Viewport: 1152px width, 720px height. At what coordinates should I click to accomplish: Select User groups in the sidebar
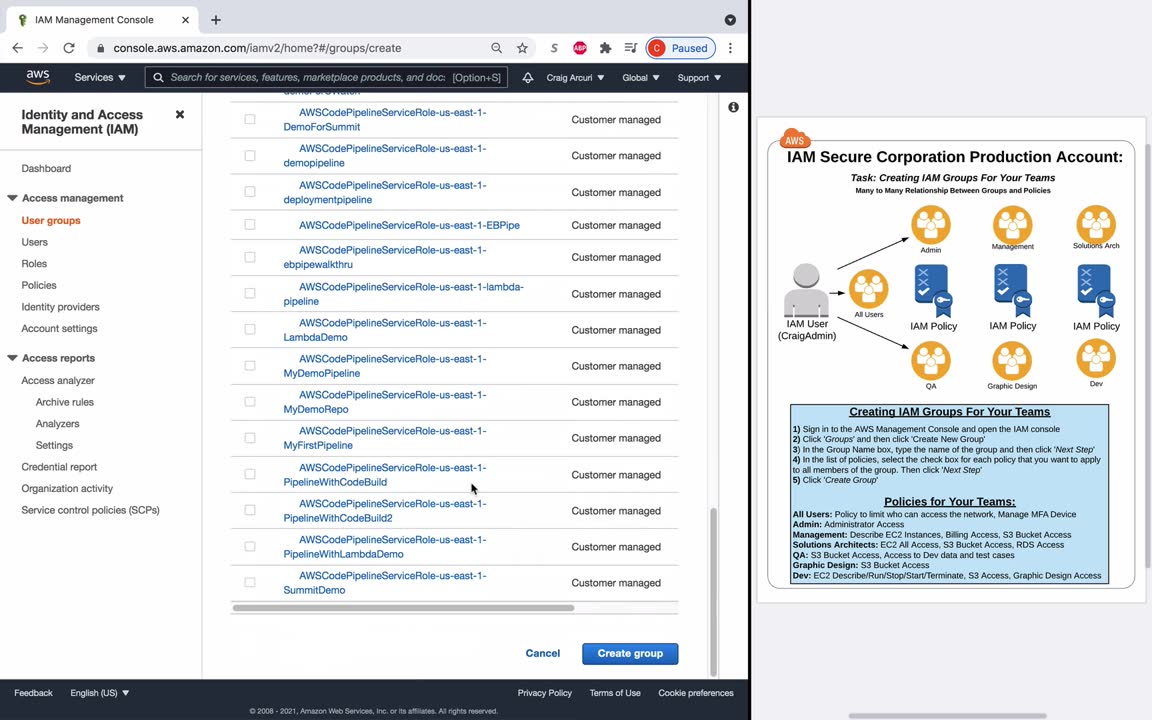tap(51, 220)
